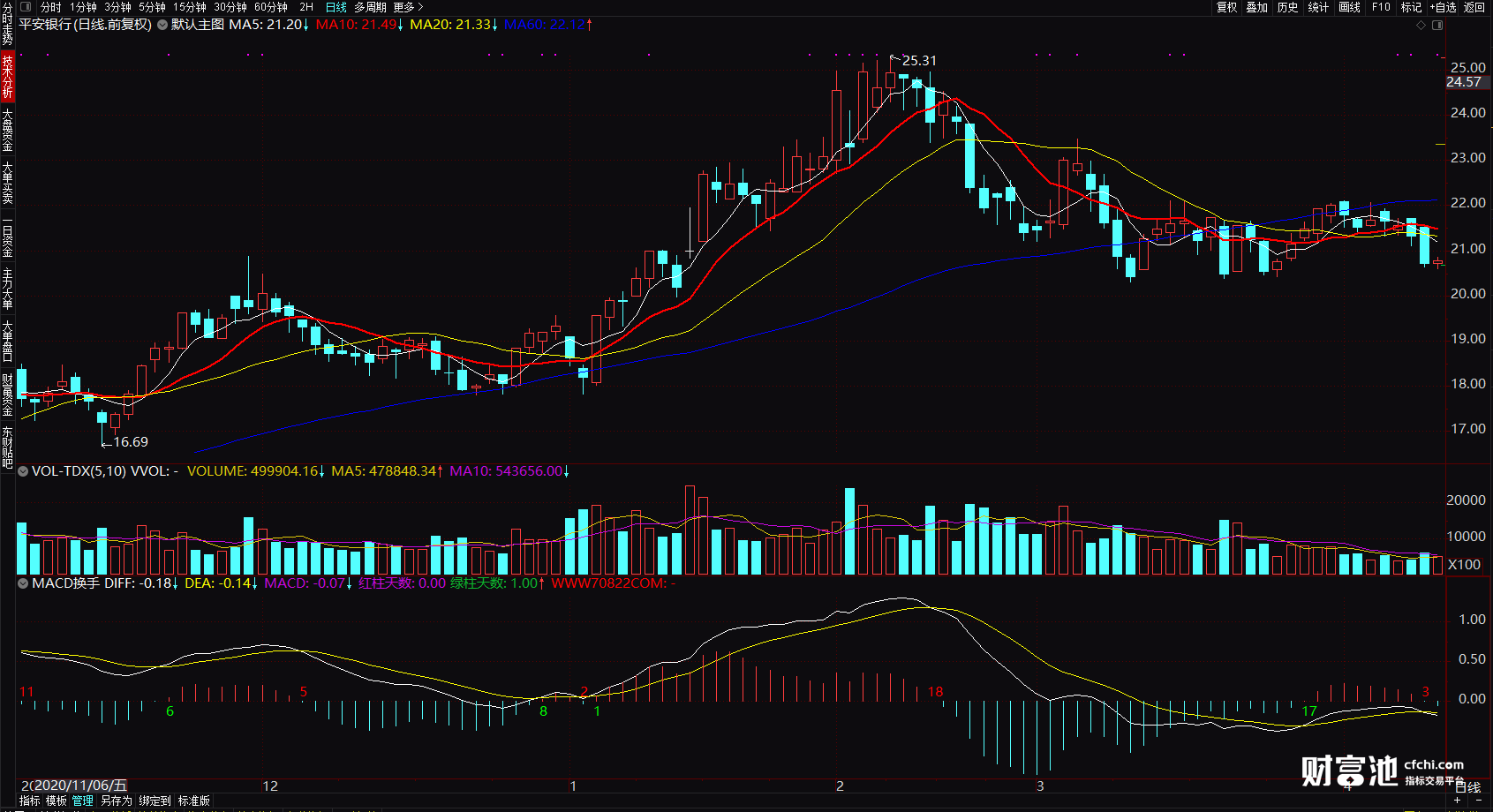Click the MA60: 22.12 indicator value
Viewport: 1493px width, 812px height.
[548, 25]
